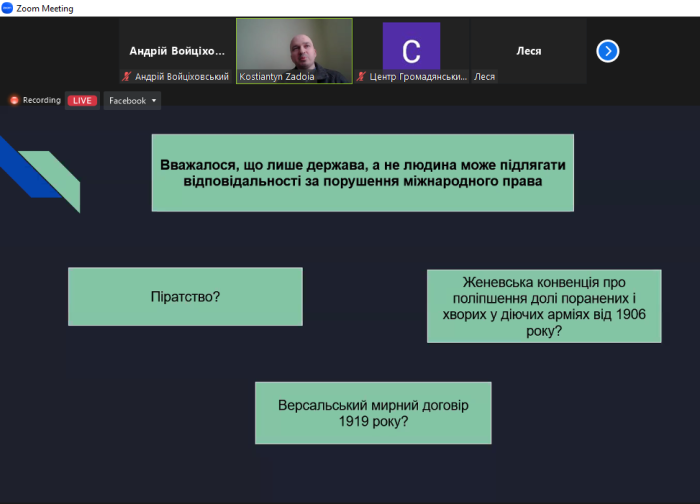The image size is (700, 504).
Task: Click muted mic icon on Андрій Войціховський
Action: (x=126, y=76)
